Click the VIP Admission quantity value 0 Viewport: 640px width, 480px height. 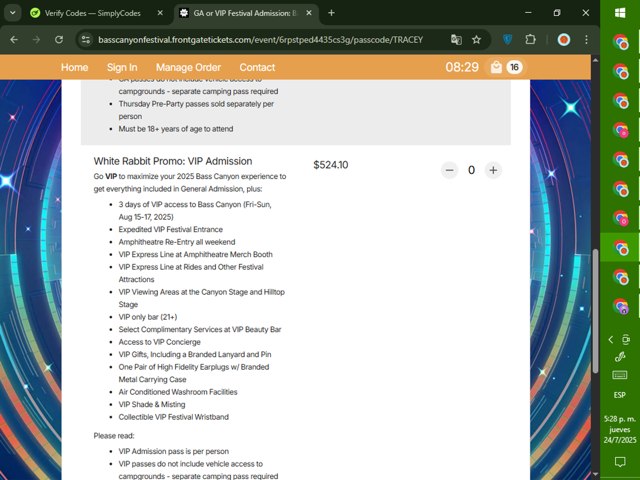471,170
